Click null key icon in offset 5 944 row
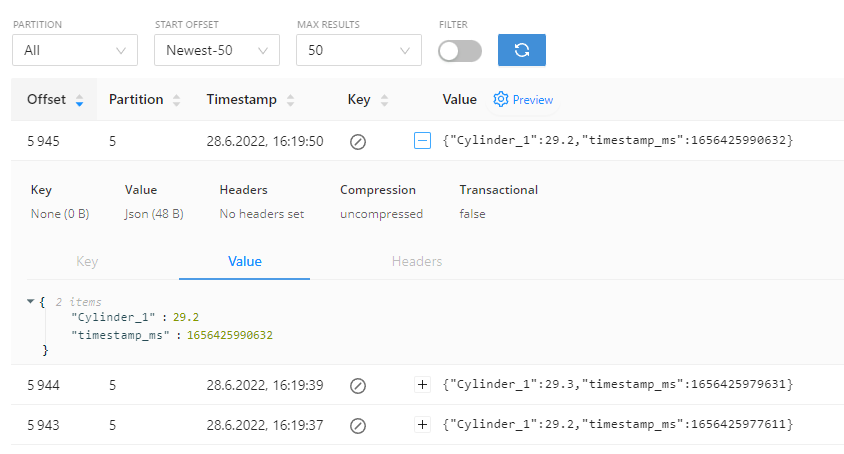Image resolution: width=844 pixels, height=454 pixels. 358,386
